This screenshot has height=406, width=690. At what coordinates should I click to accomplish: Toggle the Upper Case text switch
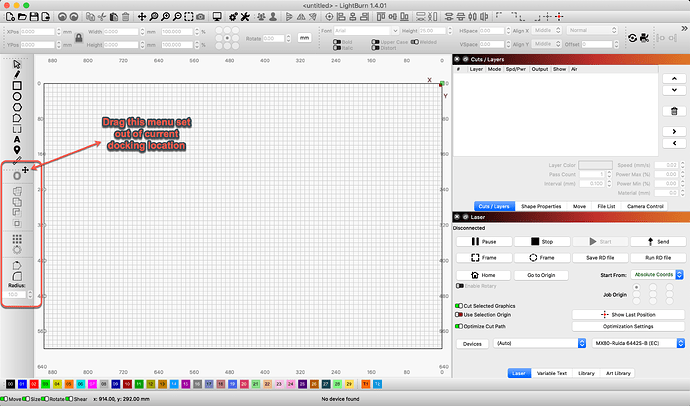point(375,42)
